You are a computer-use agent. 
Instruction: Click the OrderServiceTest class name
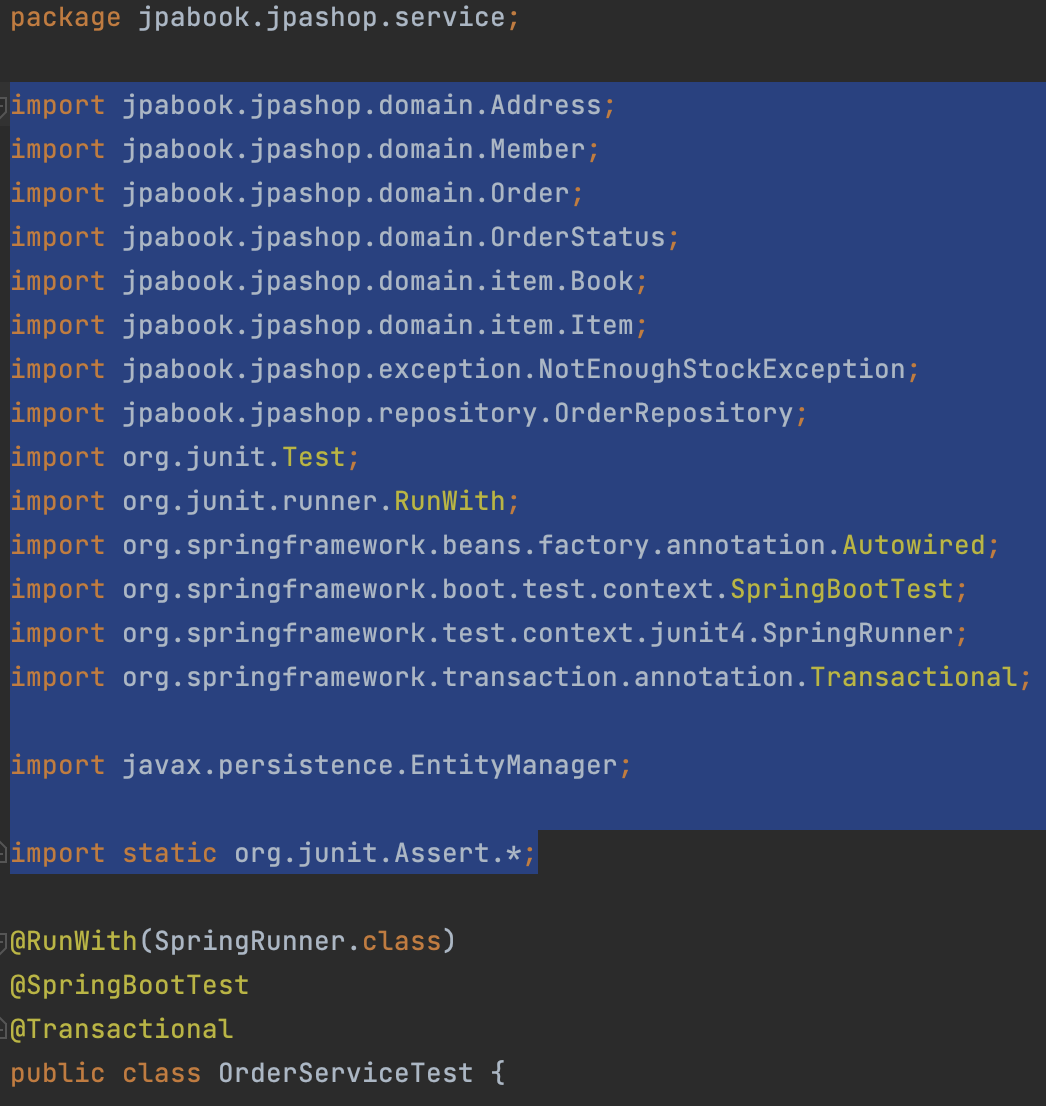coord(345,1073)
